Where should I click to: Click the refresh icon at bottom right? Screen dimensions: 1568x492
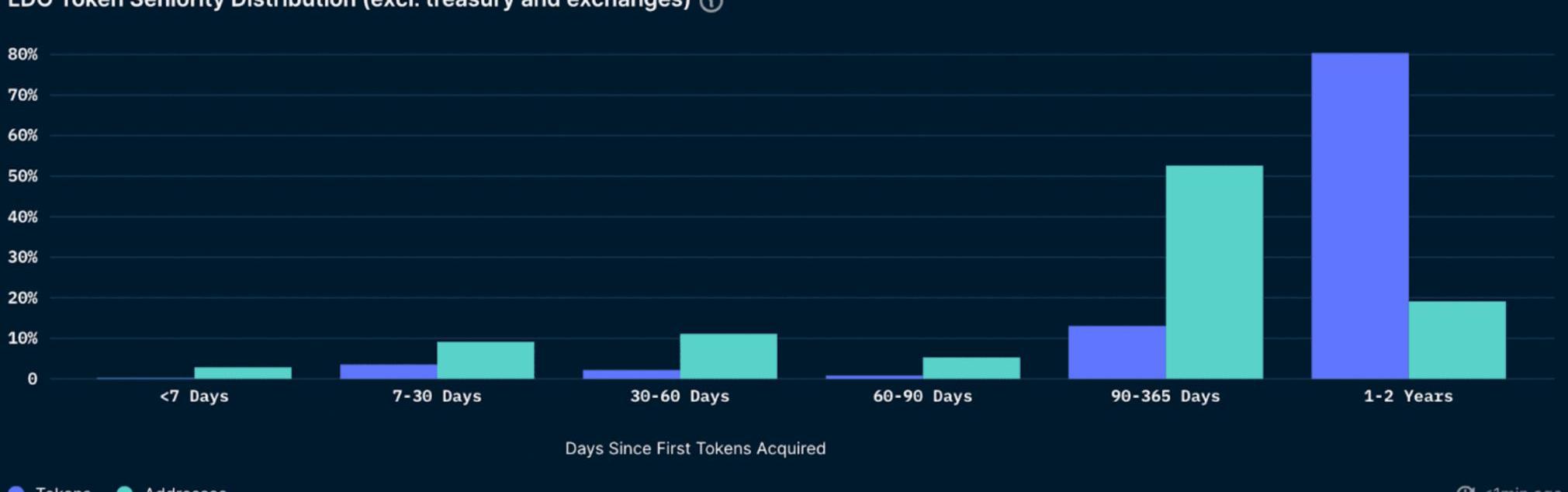[x=1465, y=490]
